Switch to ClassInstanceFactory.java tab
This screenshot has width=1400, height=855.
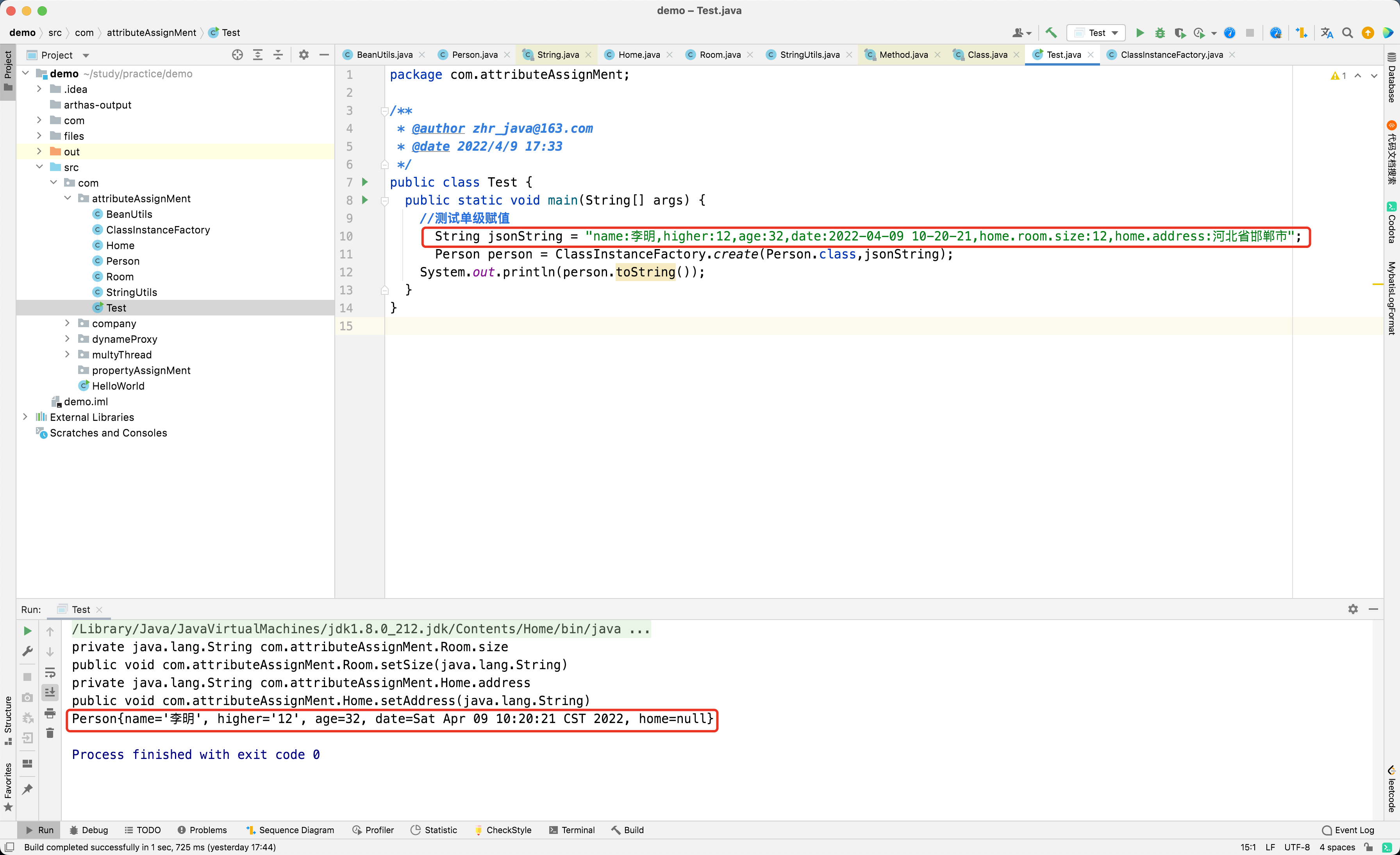pyautogui.click(x=1171, y=55)
